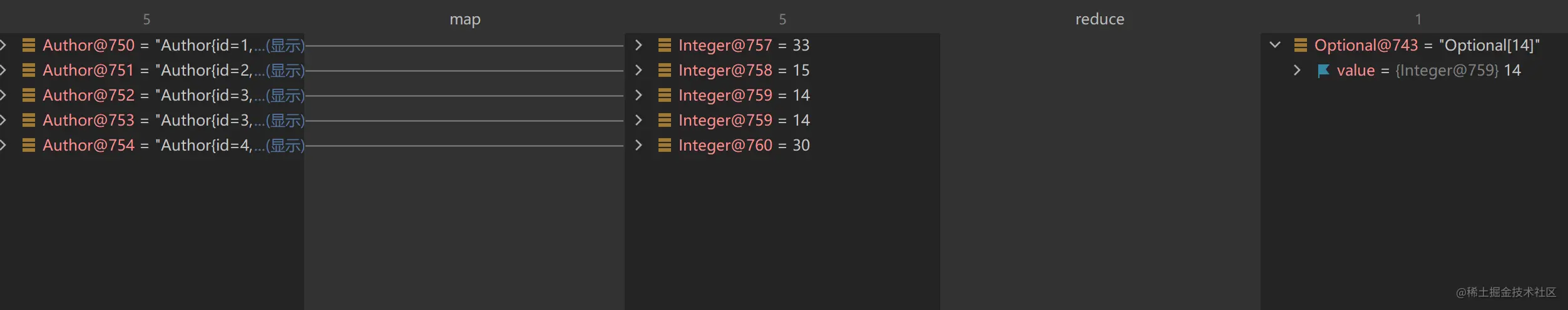The width and height of the screenshot is (1568, 310).
Task: Click the reduce operation header label
Action: [x=1100, y=19]
